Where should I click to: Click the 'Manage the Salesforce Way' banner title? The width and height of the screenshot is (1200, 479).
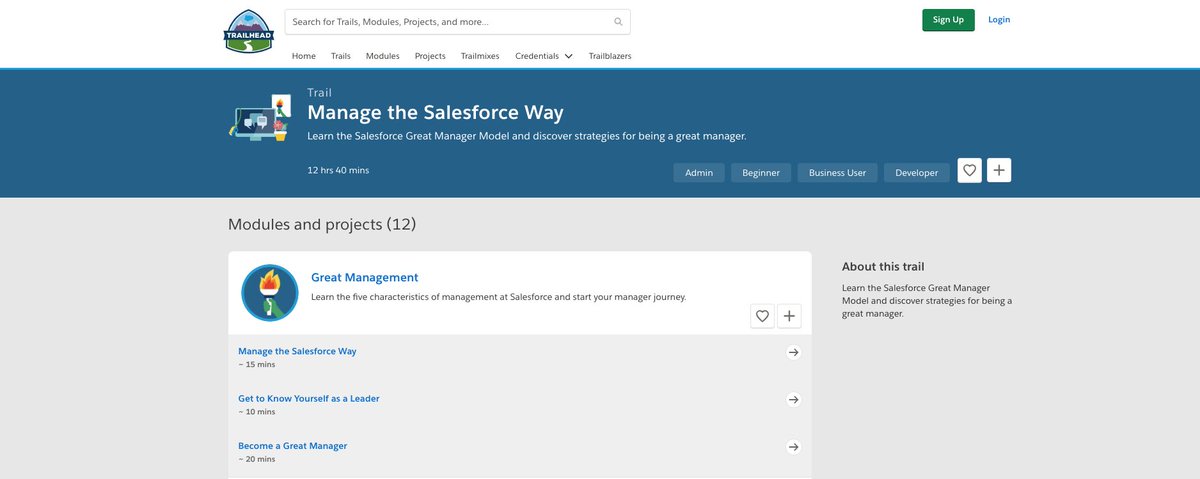pyautogui.click(x=435, y=113)
